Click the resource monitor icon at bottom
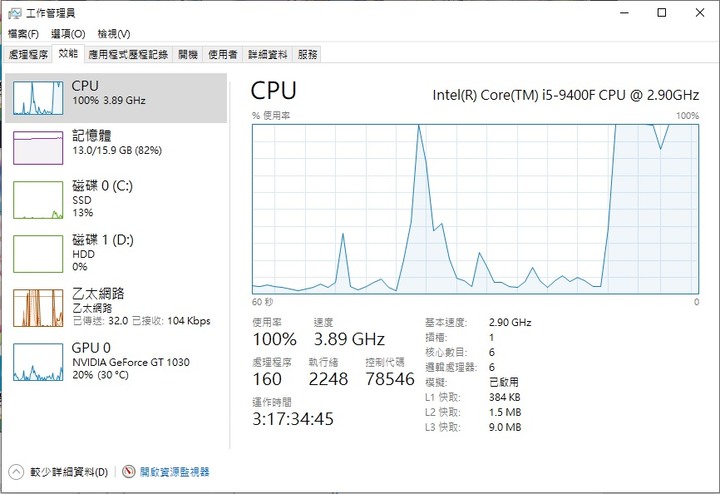Screen dimensions: 720x494 [129, 472]
